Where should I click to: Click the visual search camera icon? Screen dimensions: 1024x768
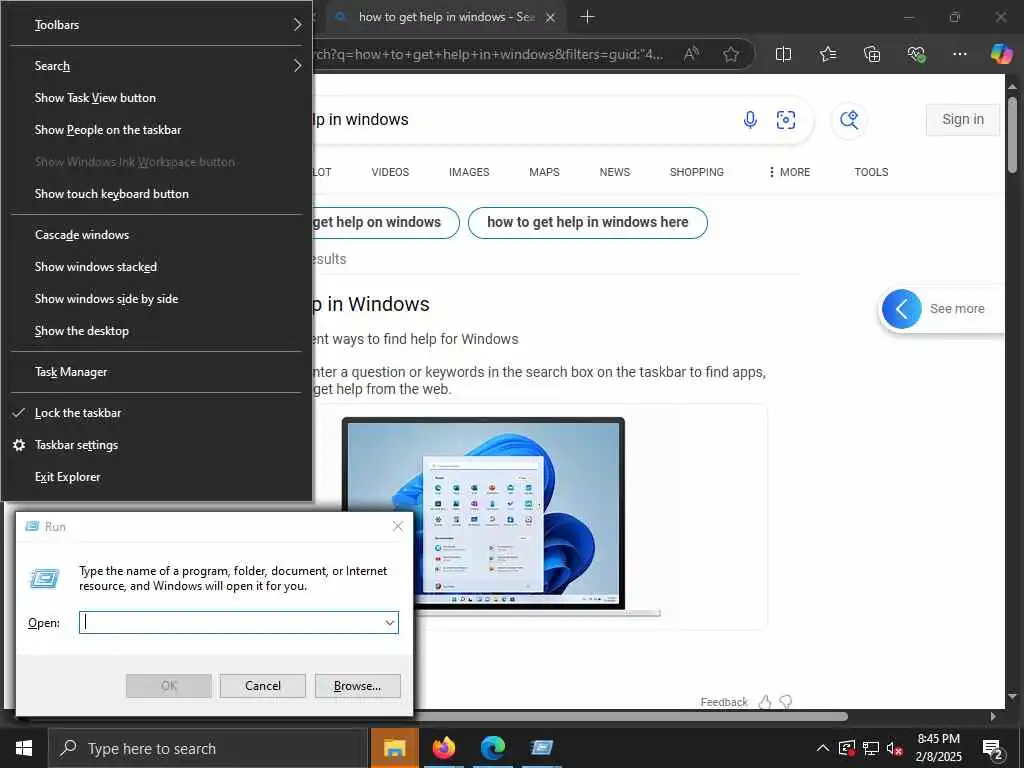[x=786, y=120]
